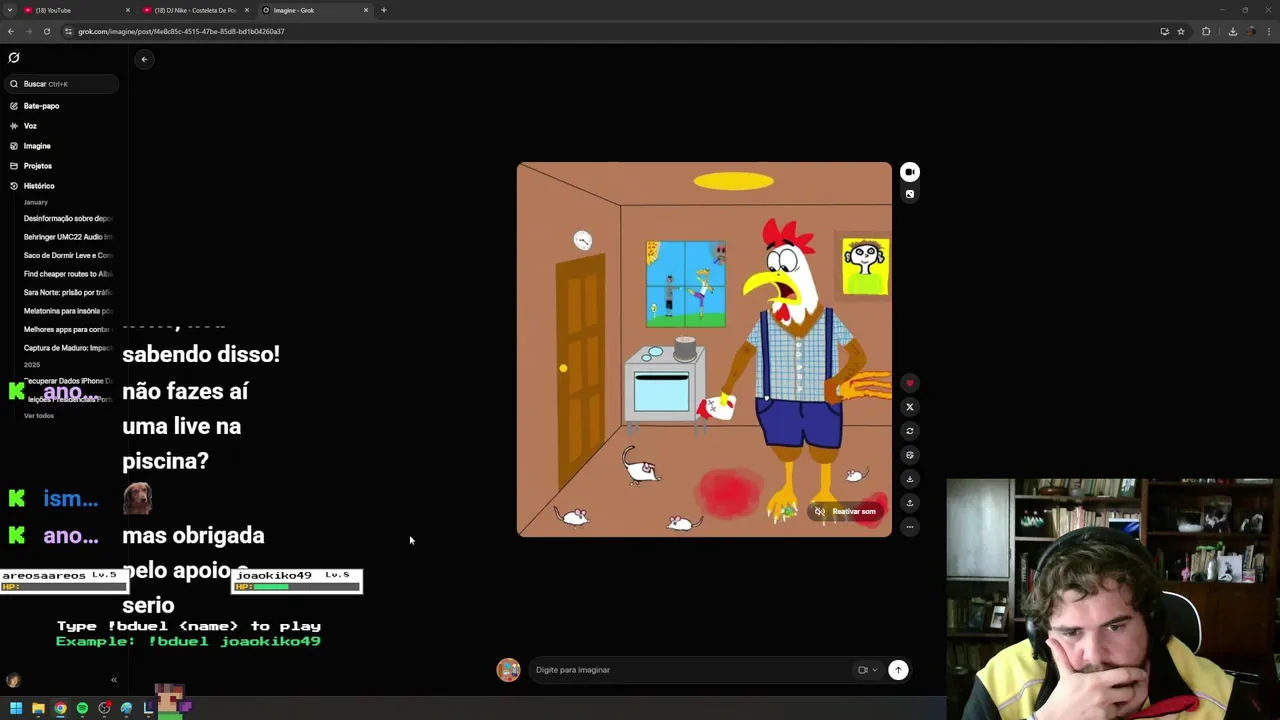This screenshot has height=720, width=1280.
Task: Click the generated rooster video
Action: coord(704,349)
